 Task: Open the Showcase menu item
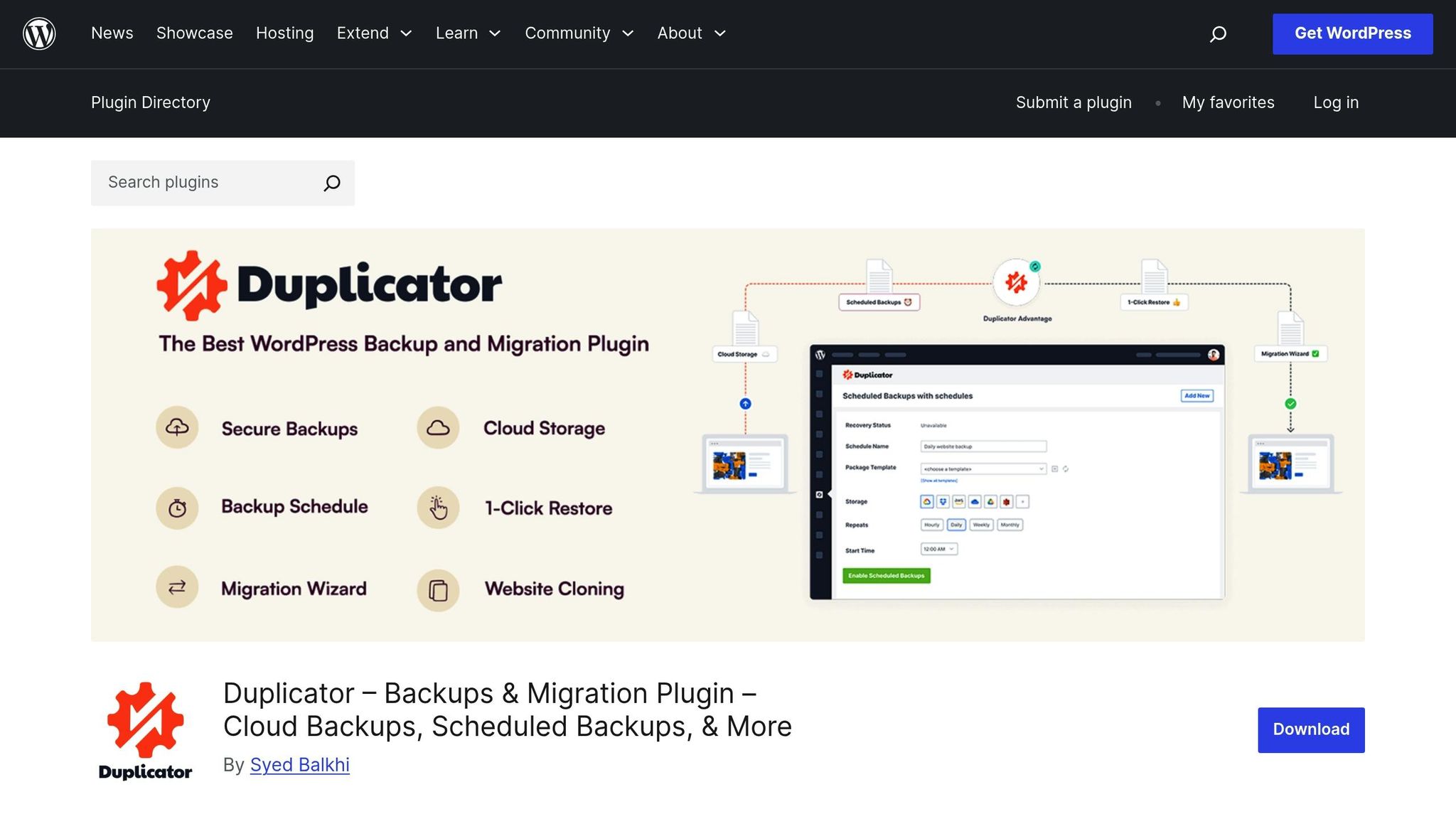pos(195,33)
